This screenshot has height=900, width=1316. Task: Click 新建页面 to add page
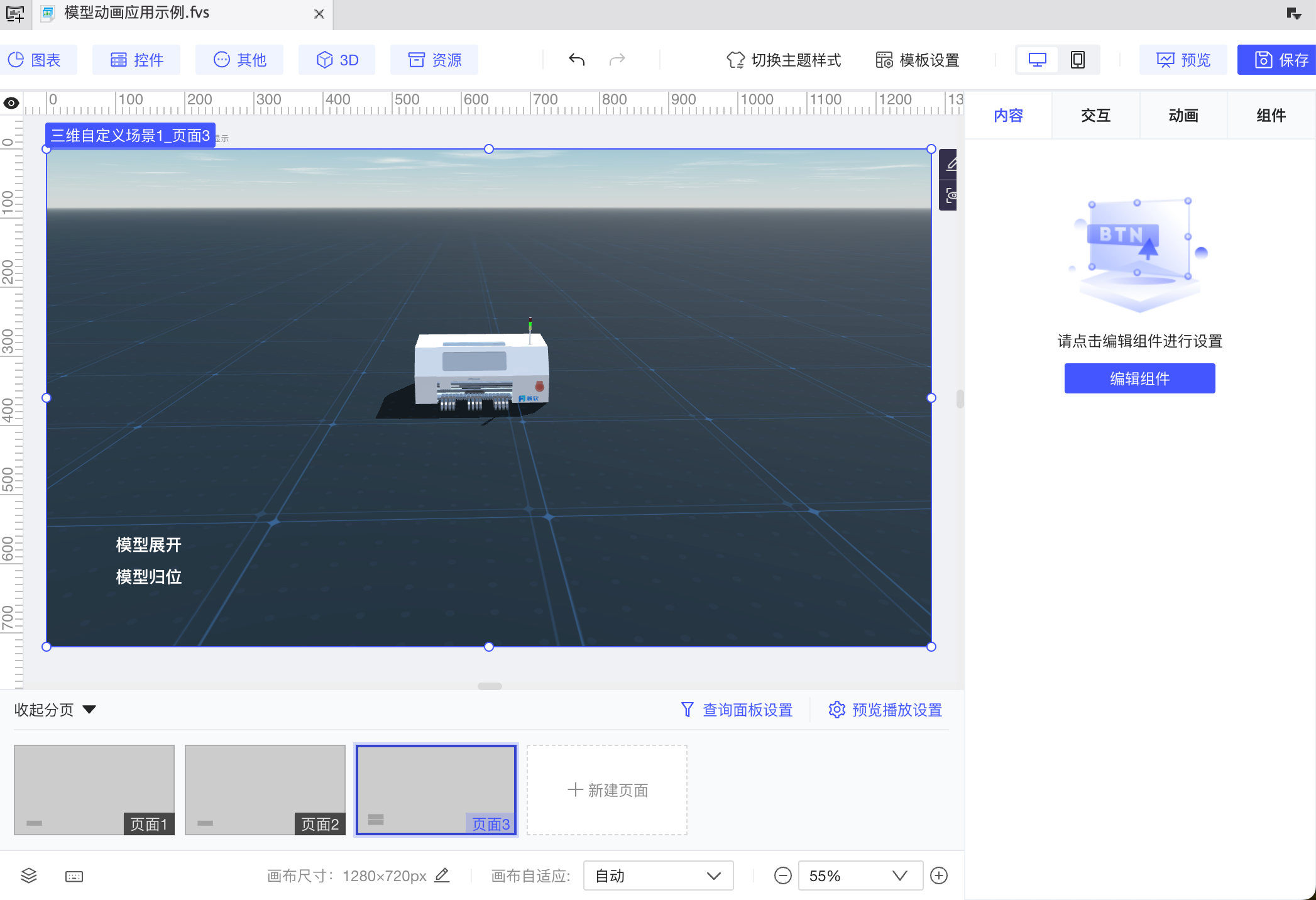[x=607, y=790]
